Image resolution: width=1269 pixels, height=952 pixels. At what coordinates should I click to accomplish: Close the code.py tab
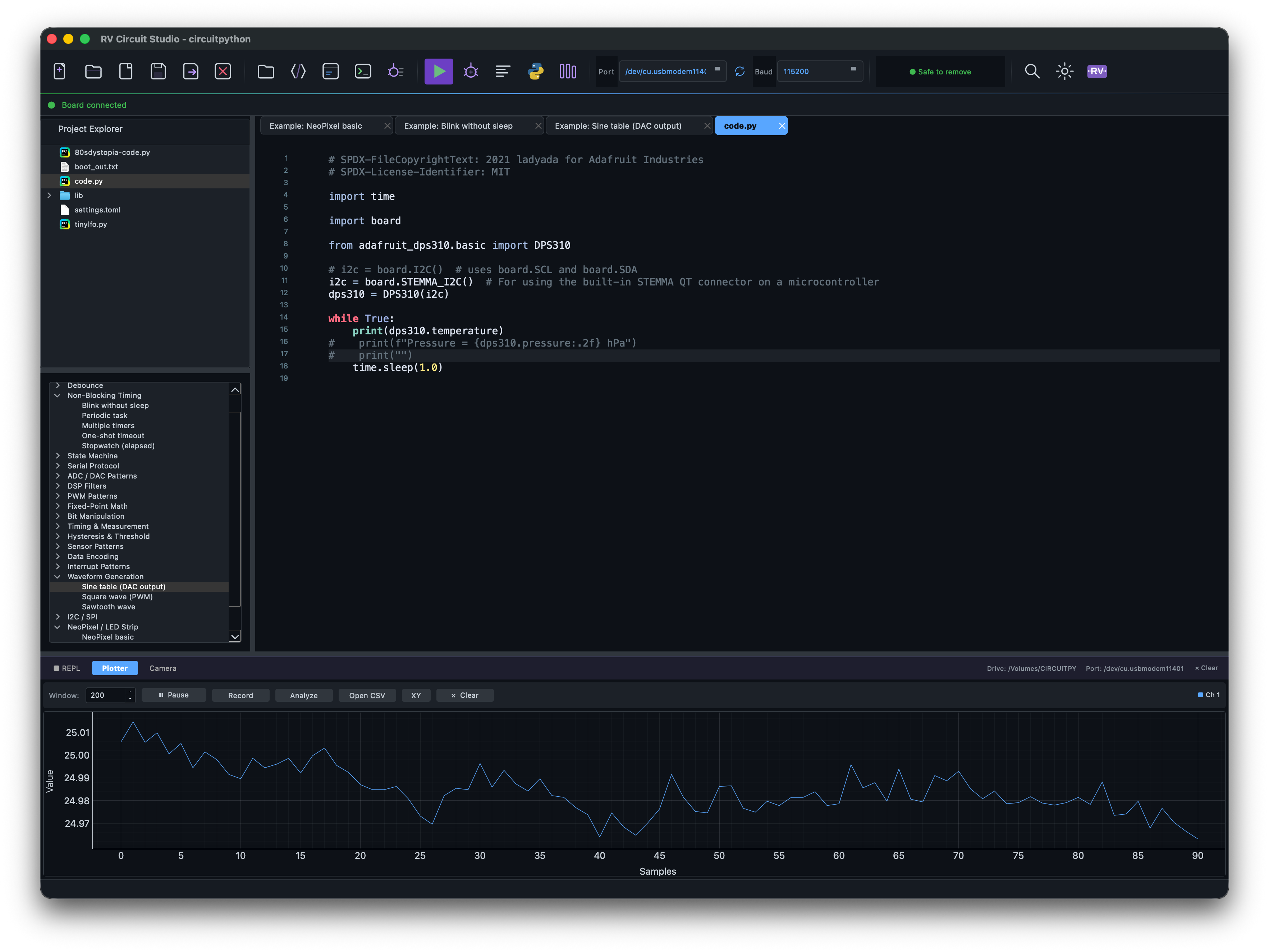[x=782, y=126]
